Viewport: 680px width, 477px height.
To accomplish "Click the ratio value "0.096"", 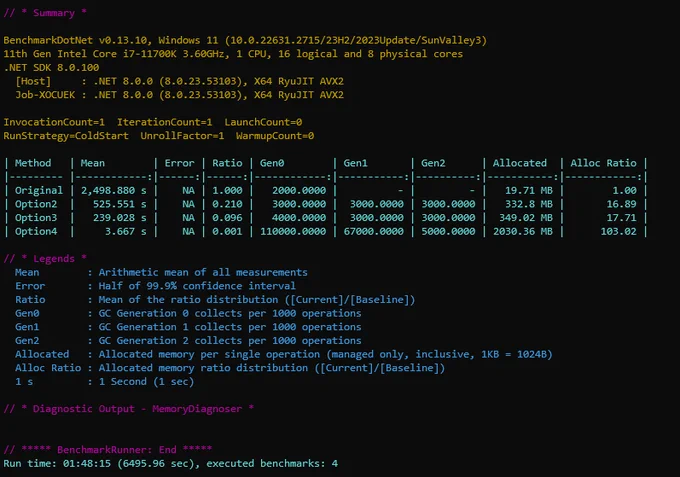I will 227,218.
